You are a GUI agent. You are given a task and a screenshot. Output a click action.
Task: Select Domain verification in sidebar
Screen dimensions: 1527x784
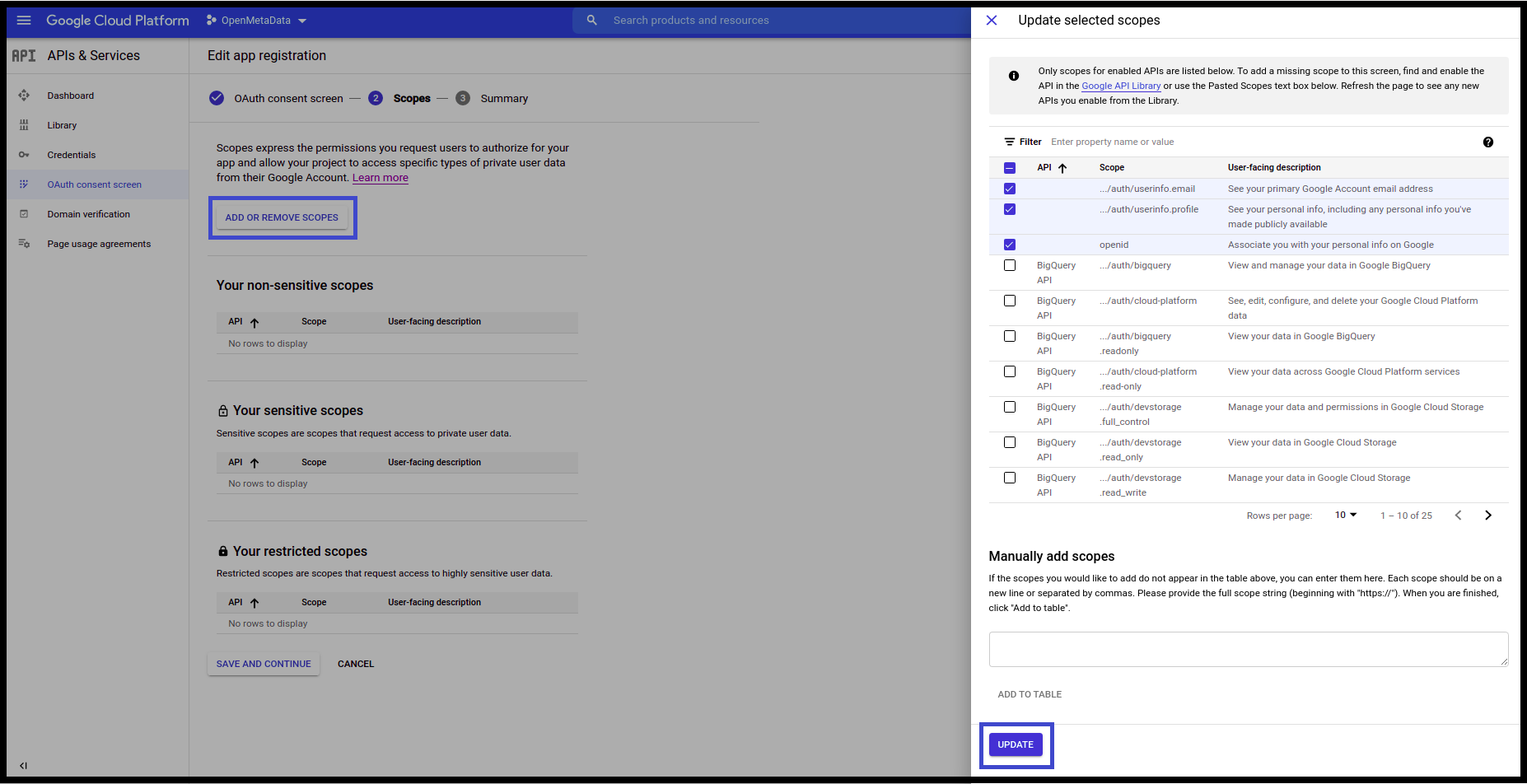88,214
